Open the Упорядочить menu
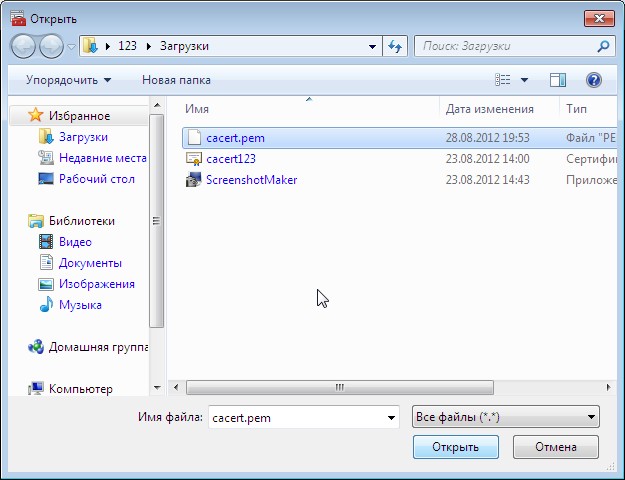Viewport: 625px width, 480px height. pyautogui.click(x=69, y=80)
